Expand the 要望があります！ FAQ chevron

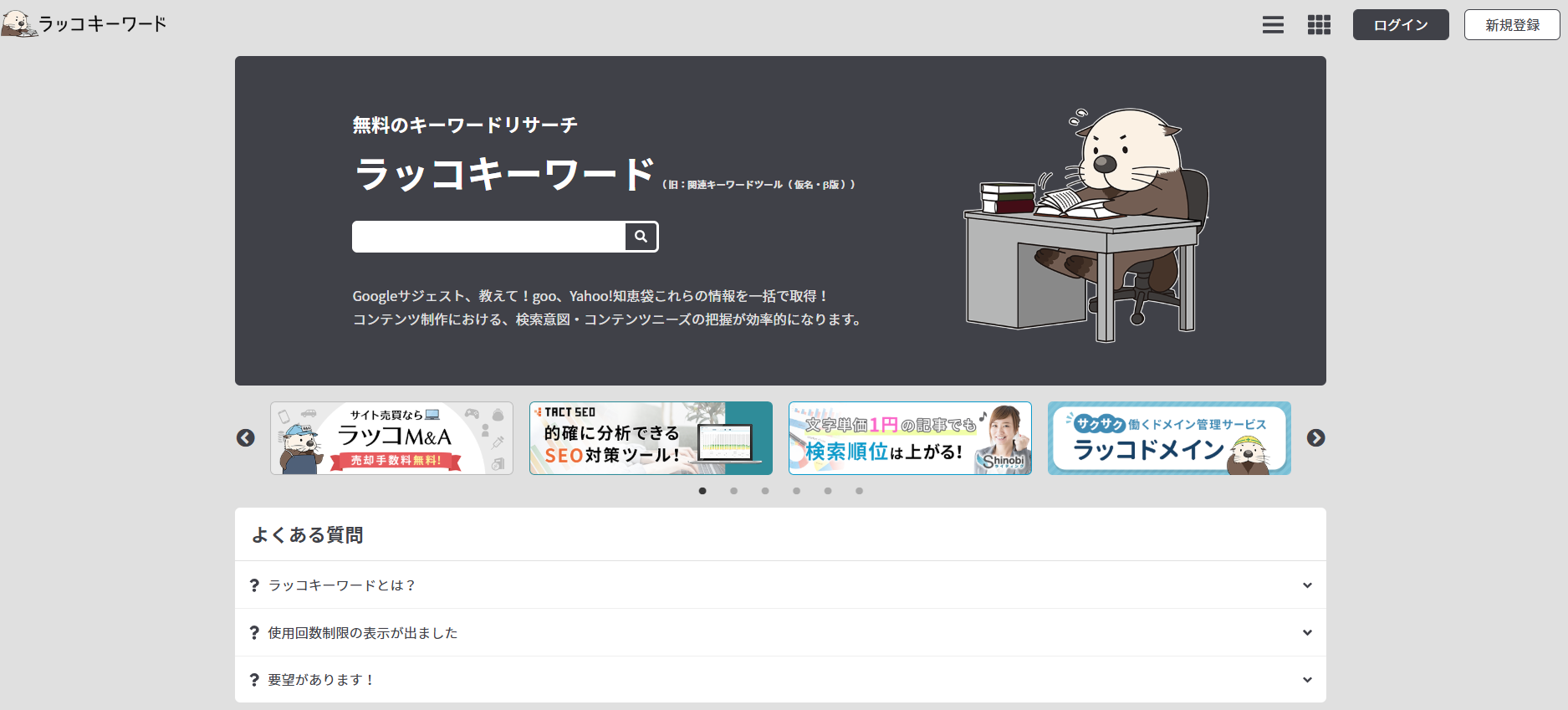click(1307, 680)
